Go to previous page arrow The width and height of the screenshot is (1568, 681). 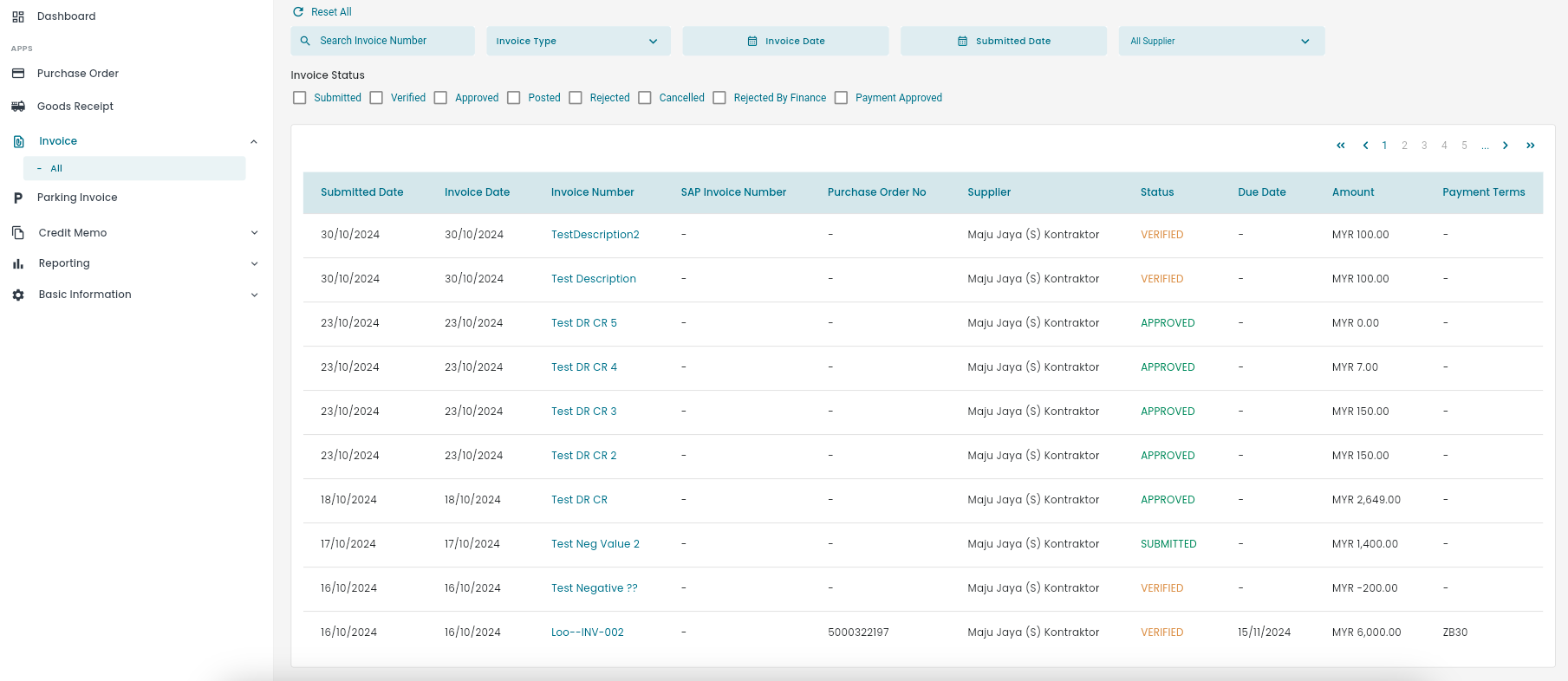[x=1365, y=146]
